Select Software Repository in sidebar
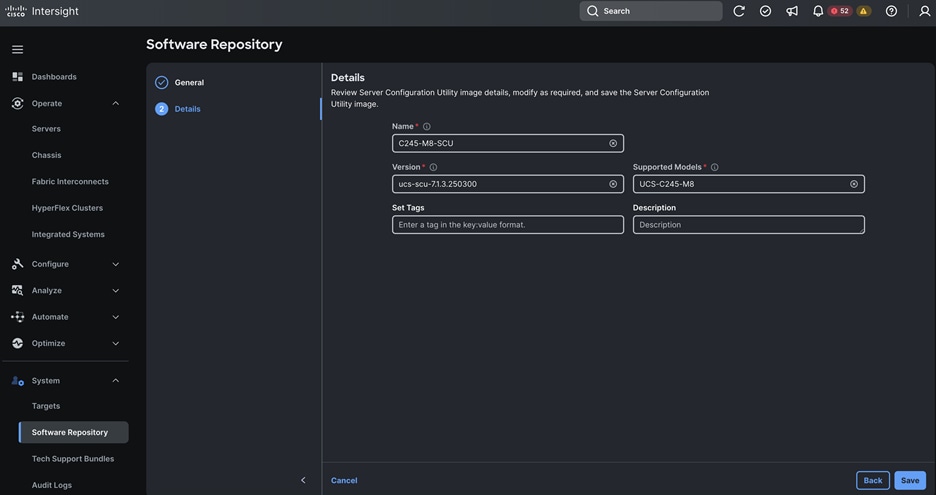The width and height of the screenshot is (936, 495). [x=73, y=432]
